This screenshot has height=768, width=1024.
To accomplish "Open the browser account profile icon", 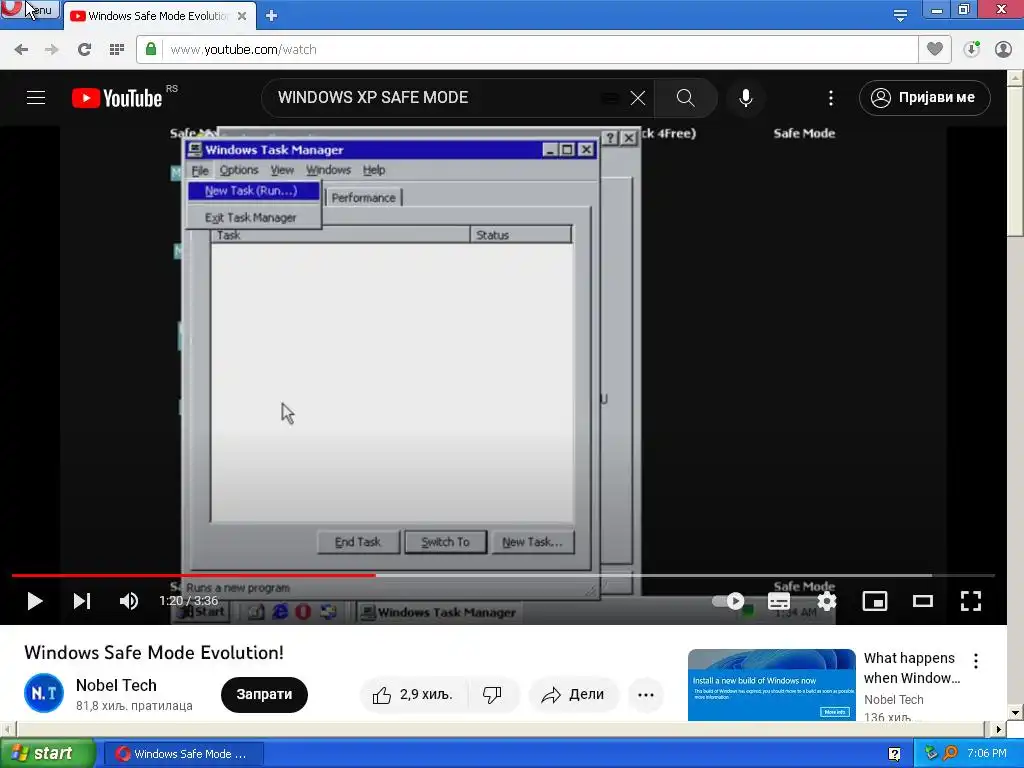I will (x=1003, y=49).
